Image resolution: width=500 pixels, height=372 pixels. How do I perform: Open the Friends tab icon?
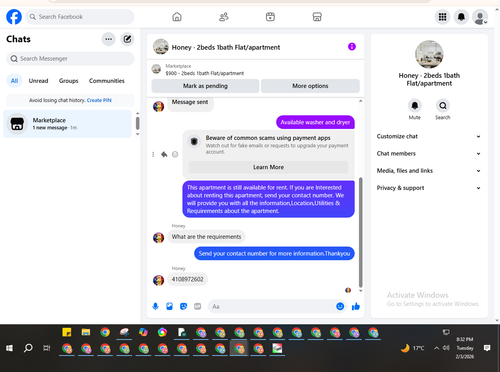224,17
